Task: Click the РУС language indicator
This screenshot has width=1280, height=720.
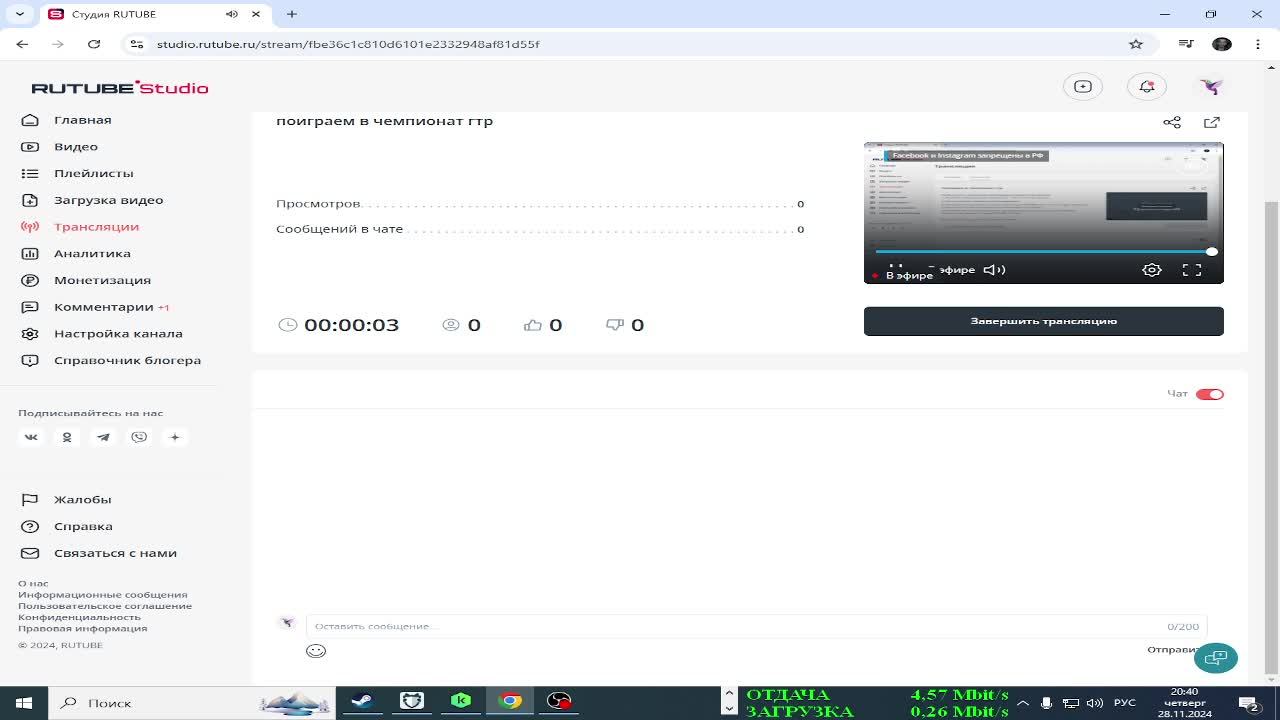Action: [1125, 703]
